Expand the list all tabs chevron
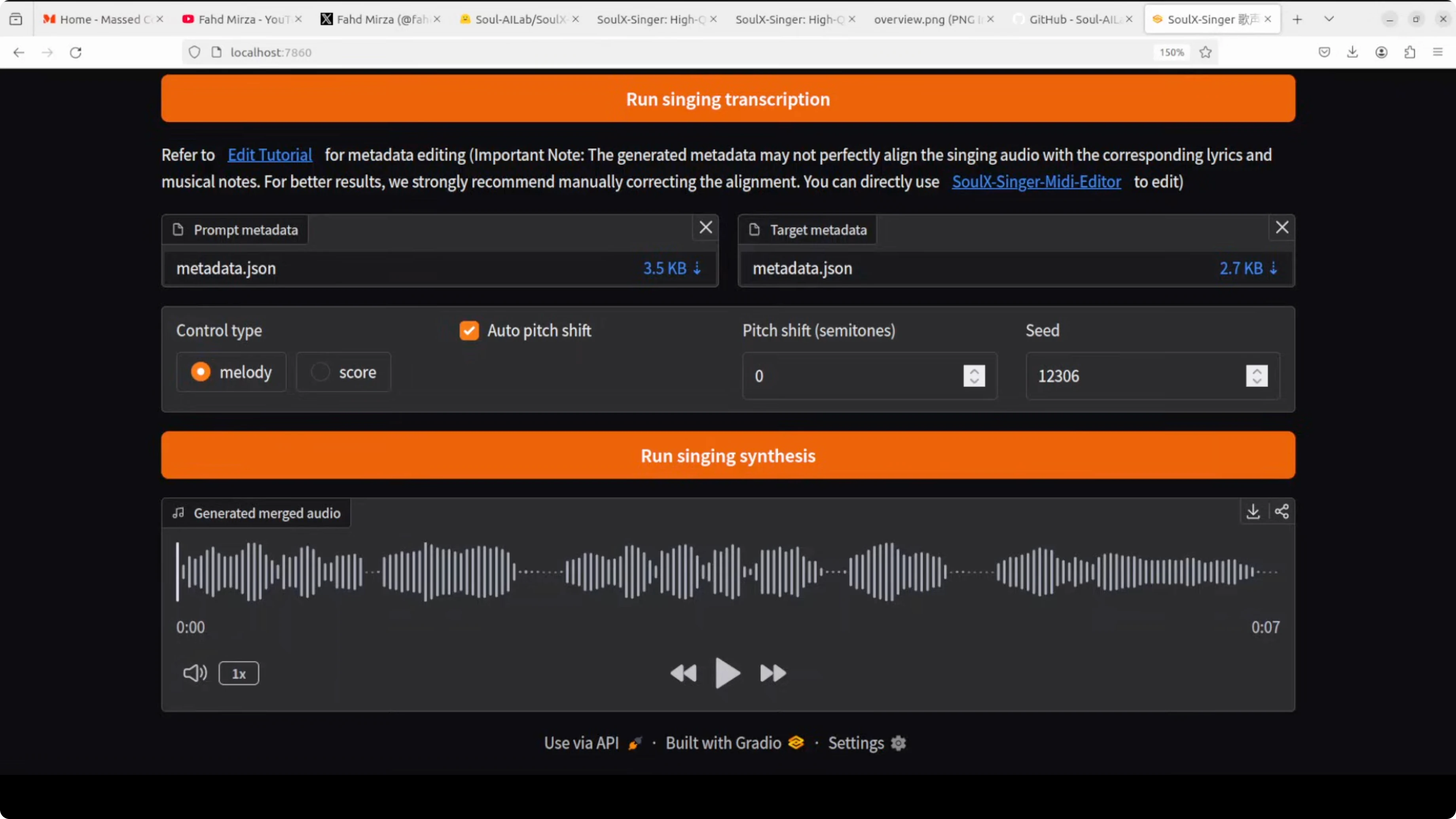This screenshot has height=819, width=1456. (x=1329, y=19)
